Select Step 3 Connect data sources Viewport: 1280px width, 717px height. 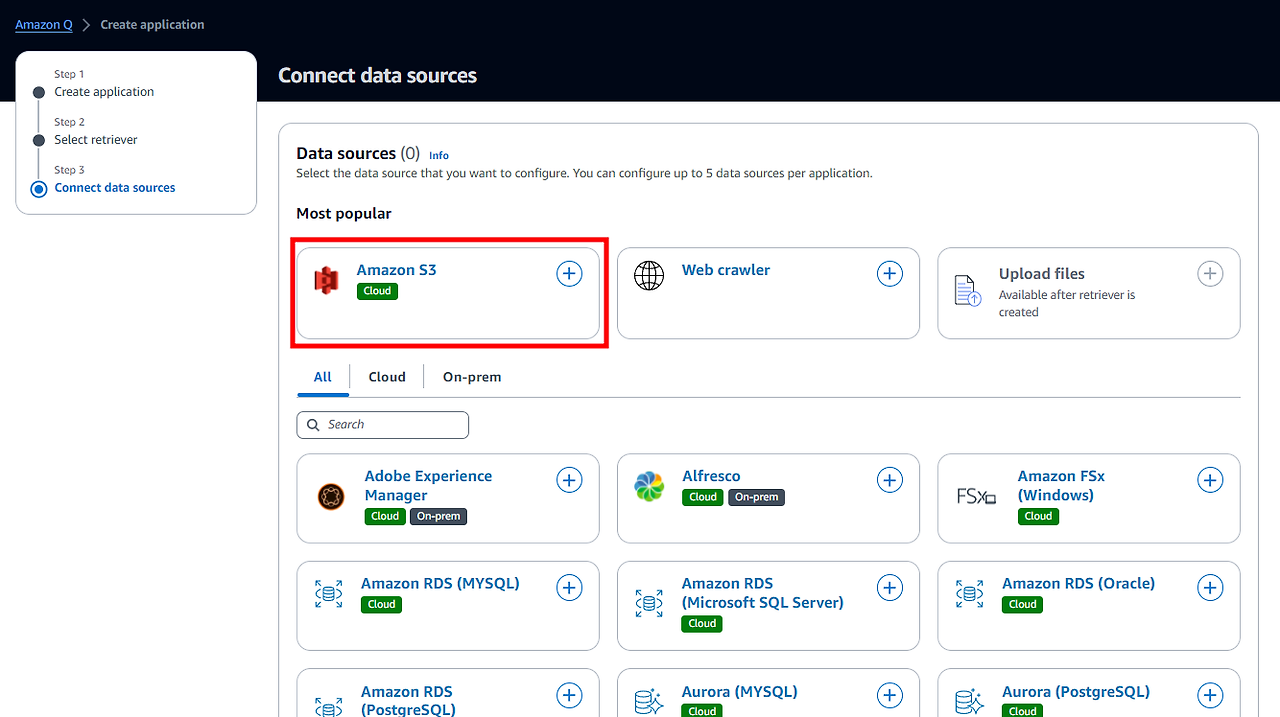pos(115,188)
